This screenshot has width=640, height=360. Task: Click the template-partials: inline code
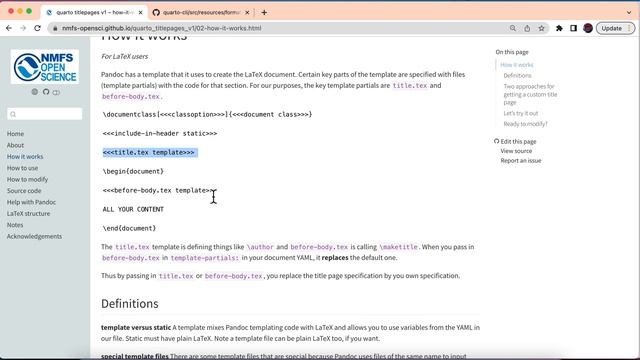[204, 258]
